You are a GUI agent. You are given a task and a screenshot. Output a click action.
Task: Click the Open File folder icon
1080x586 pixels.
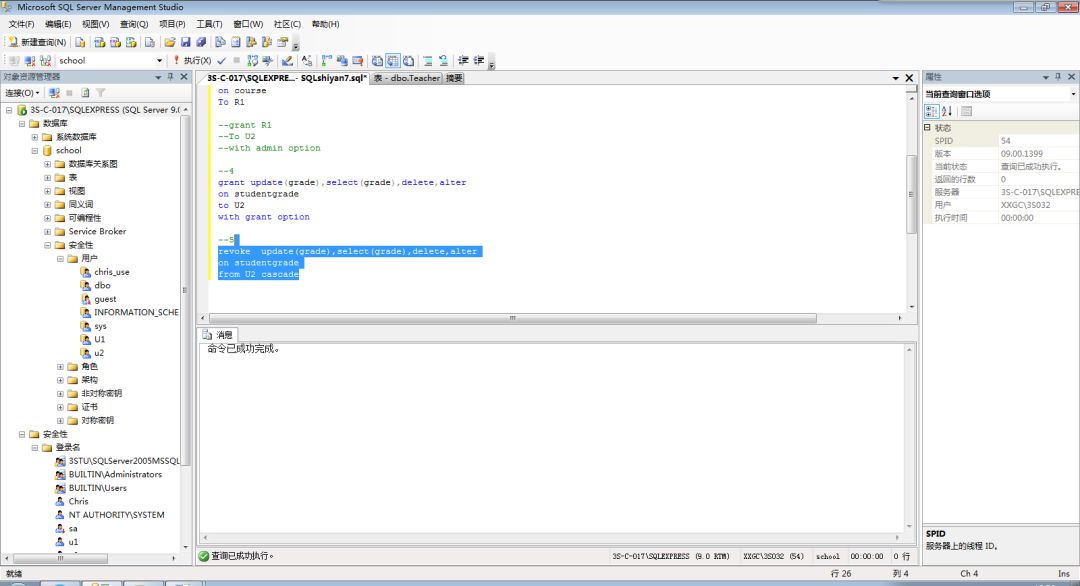pos(170,42)
